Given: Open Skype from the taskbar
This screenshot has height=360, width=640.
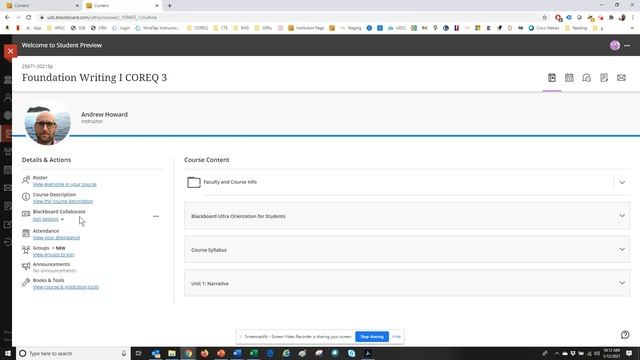Looking at the screenshot, I should [x=351, y=353].
